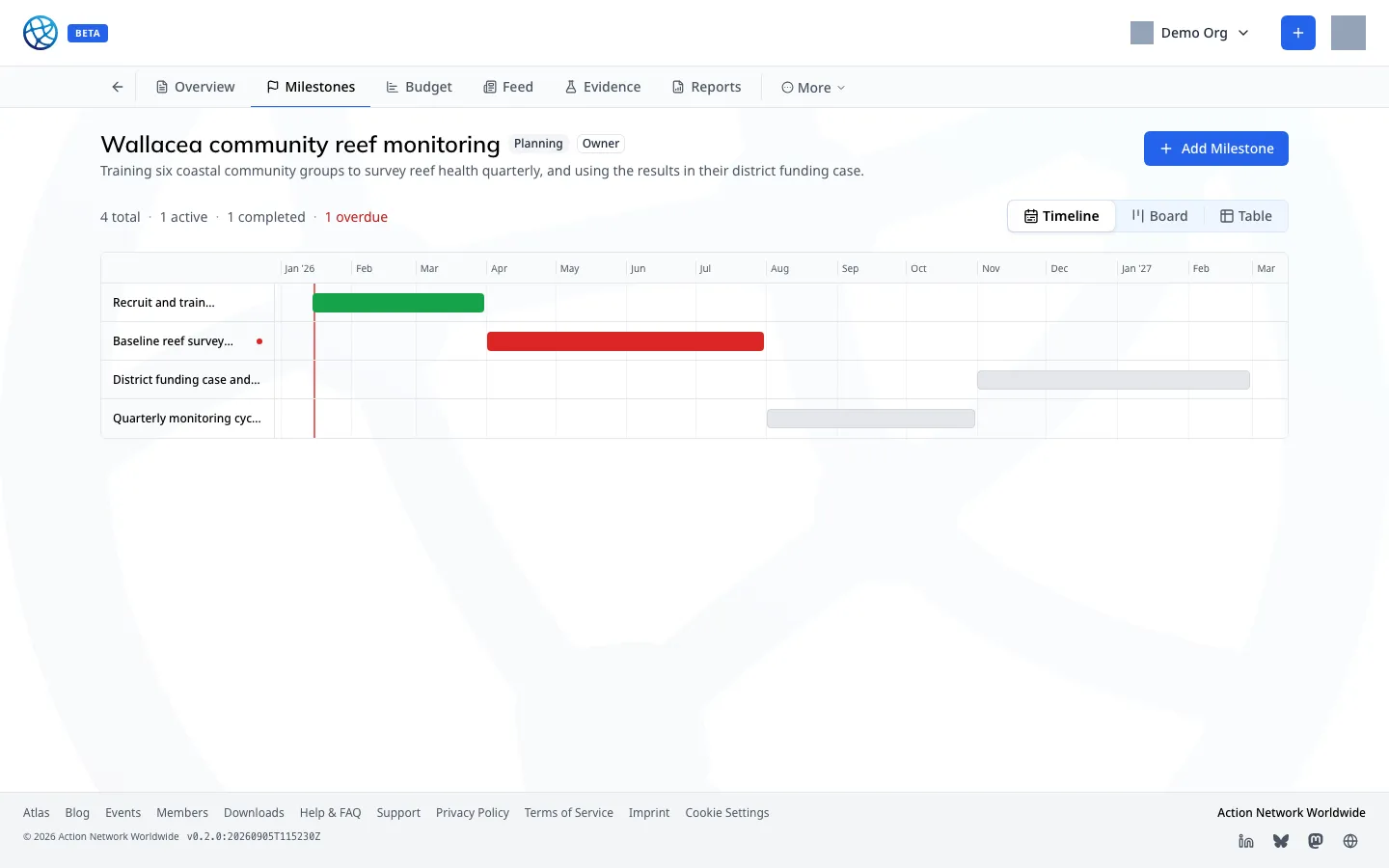Click the Jan '27 month header
Screen dimensions: 1389x868
1136,269
